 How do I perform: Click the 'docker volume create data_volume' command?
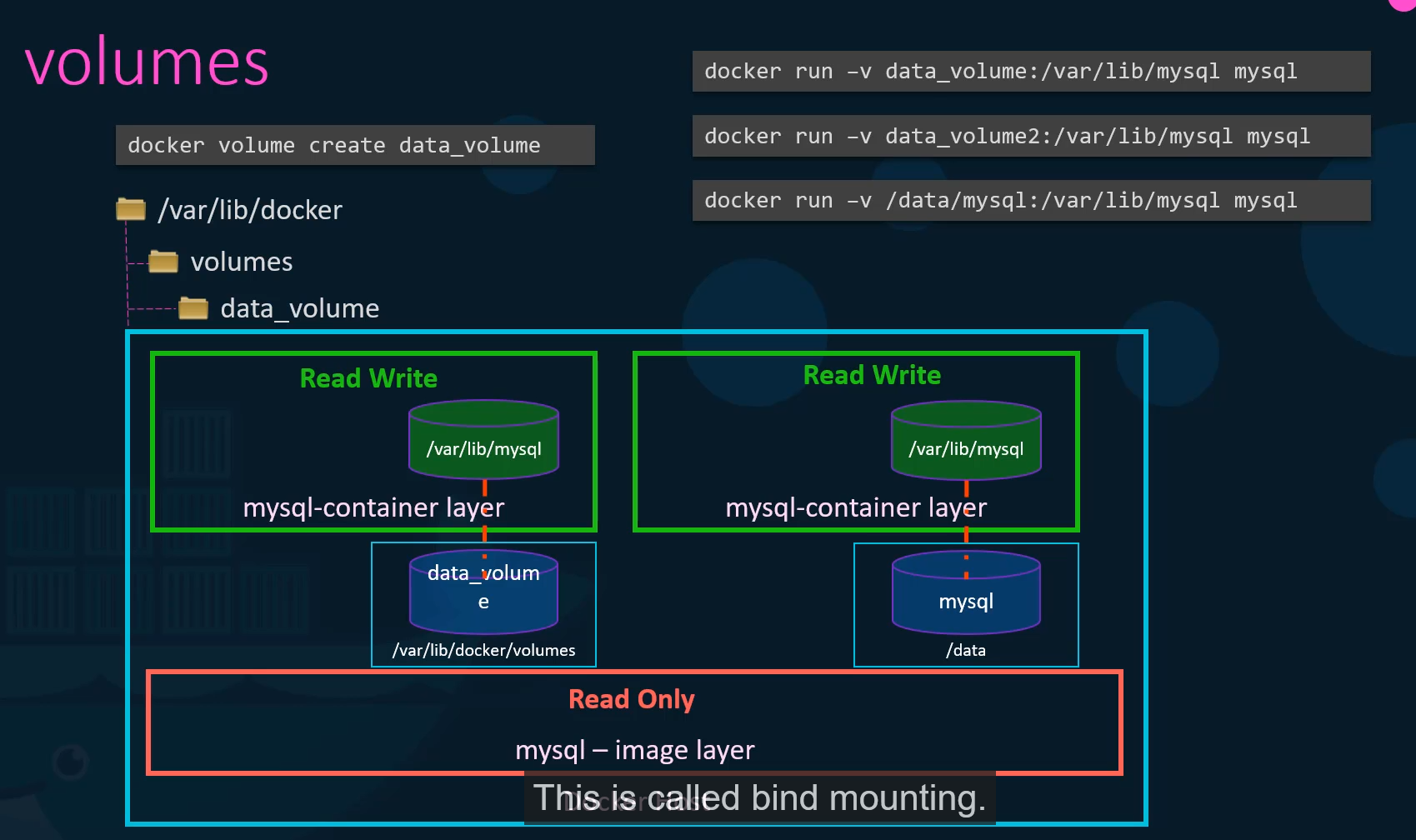355,145
